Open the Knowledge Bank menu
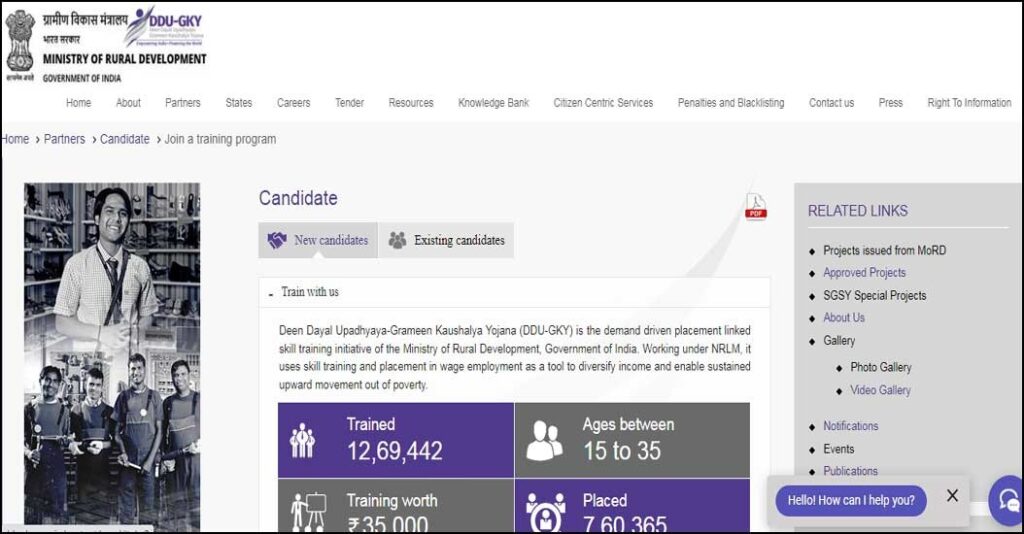This screenshot has height=534, width=1024. tap(493, 103)
